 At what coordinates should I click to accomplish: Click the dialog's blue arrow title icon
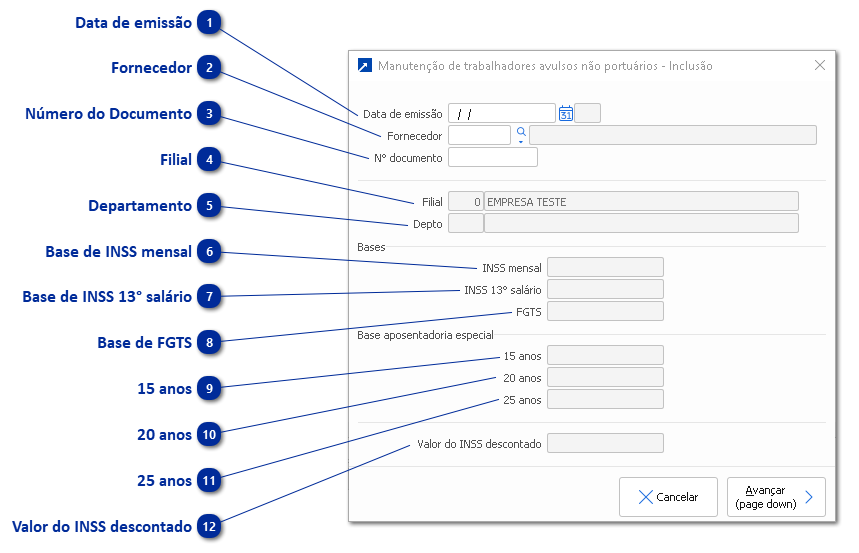tap(365, 65)
